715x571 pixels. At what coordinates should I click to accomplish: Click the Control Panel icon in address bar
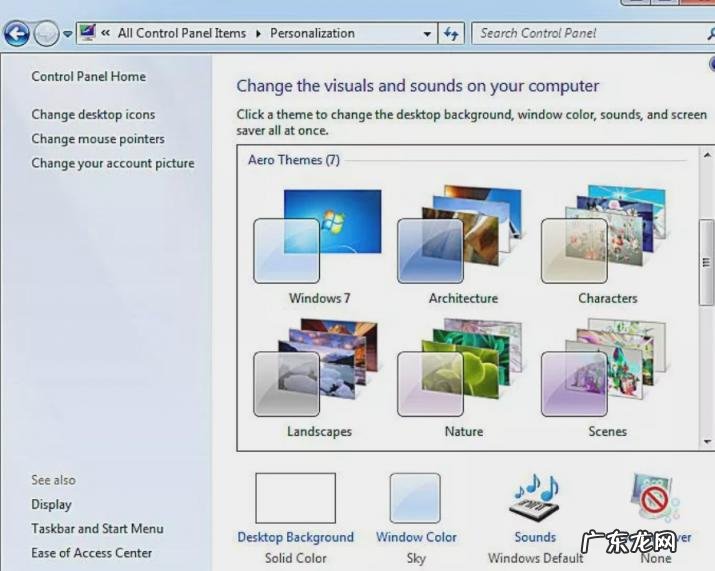[x=88, y=33]
